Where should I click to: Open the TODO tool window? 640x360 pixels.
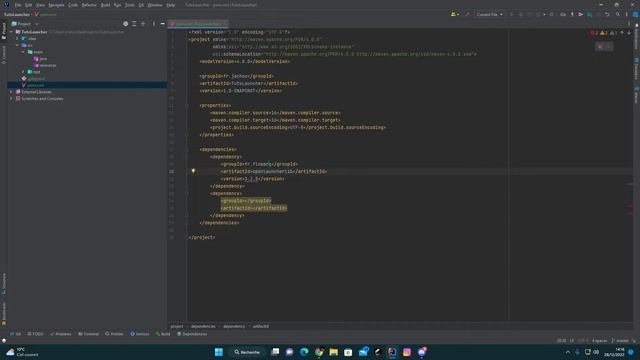35,334
